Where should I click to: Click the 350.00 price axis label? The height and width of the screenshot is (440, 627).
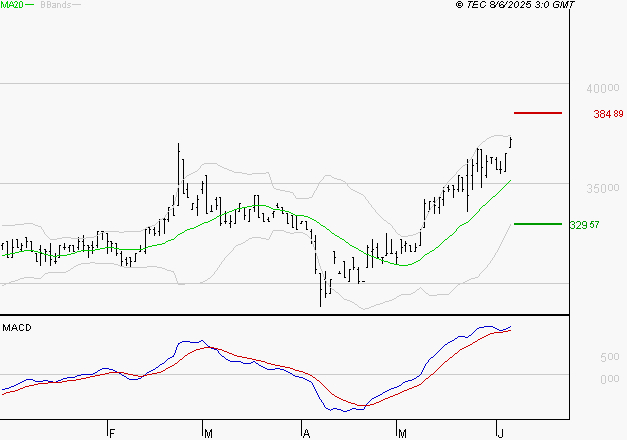click(x=603, y=188)
